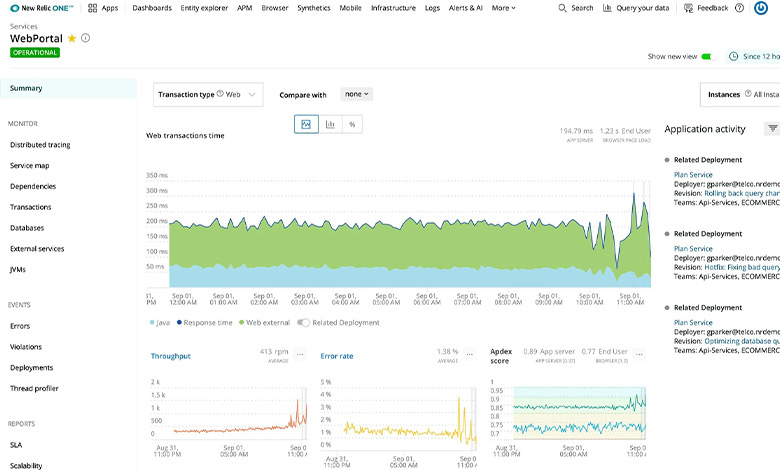Go to Browser in the top navigation
This screenshot has height=470, width=780.
tap(275, 8)
